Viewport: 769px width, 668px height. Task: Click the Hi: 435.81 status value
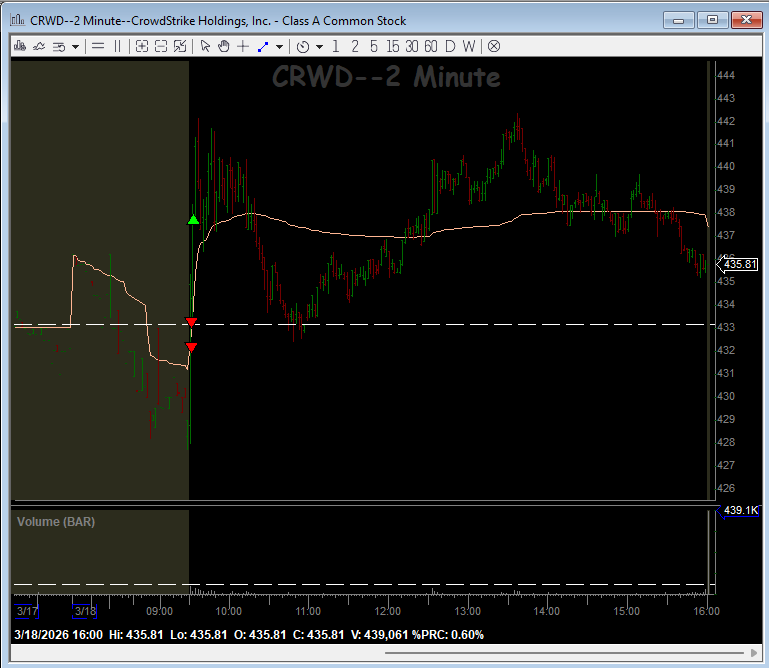click(136, 635)
